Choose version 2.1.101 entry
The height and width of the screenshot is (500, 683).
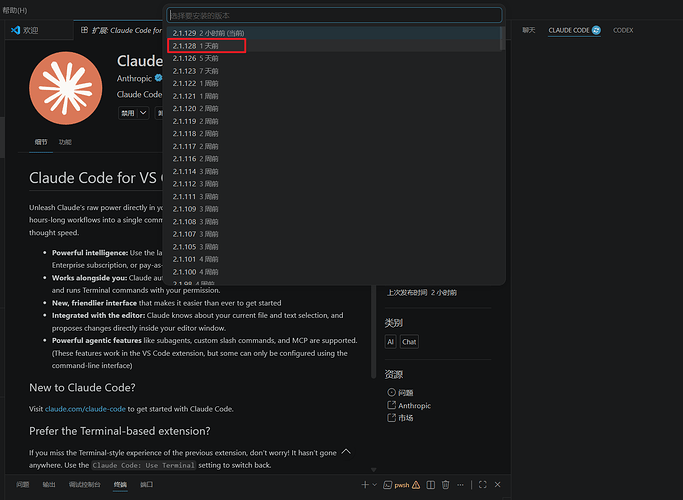pos(334,259)
